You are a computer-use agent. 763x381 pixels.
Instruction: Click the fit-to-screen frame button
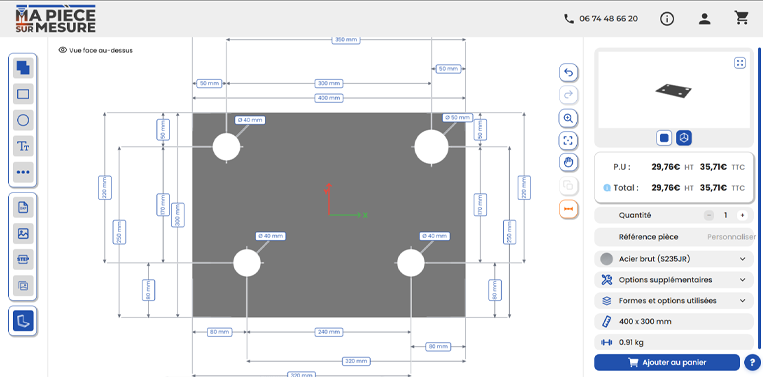pos(568,141)
